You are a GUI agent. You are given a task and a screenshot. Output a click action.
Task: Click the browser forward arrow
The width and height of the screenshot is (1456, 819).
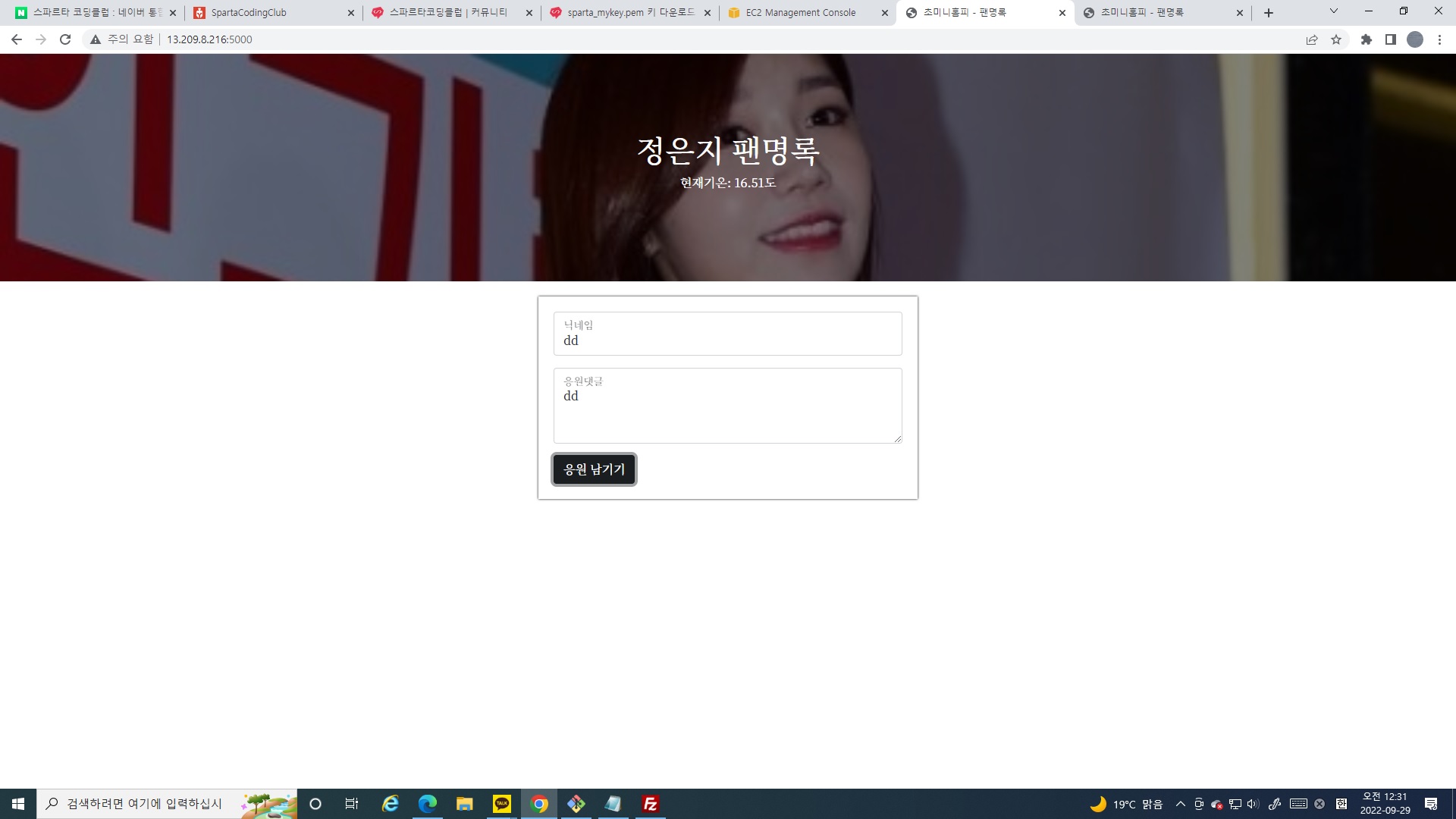pos(41,39)
